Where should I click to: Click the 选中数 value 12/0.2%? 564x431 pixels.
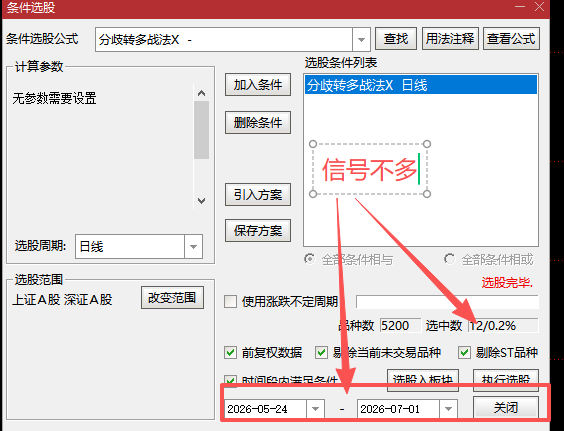(503, 326)
